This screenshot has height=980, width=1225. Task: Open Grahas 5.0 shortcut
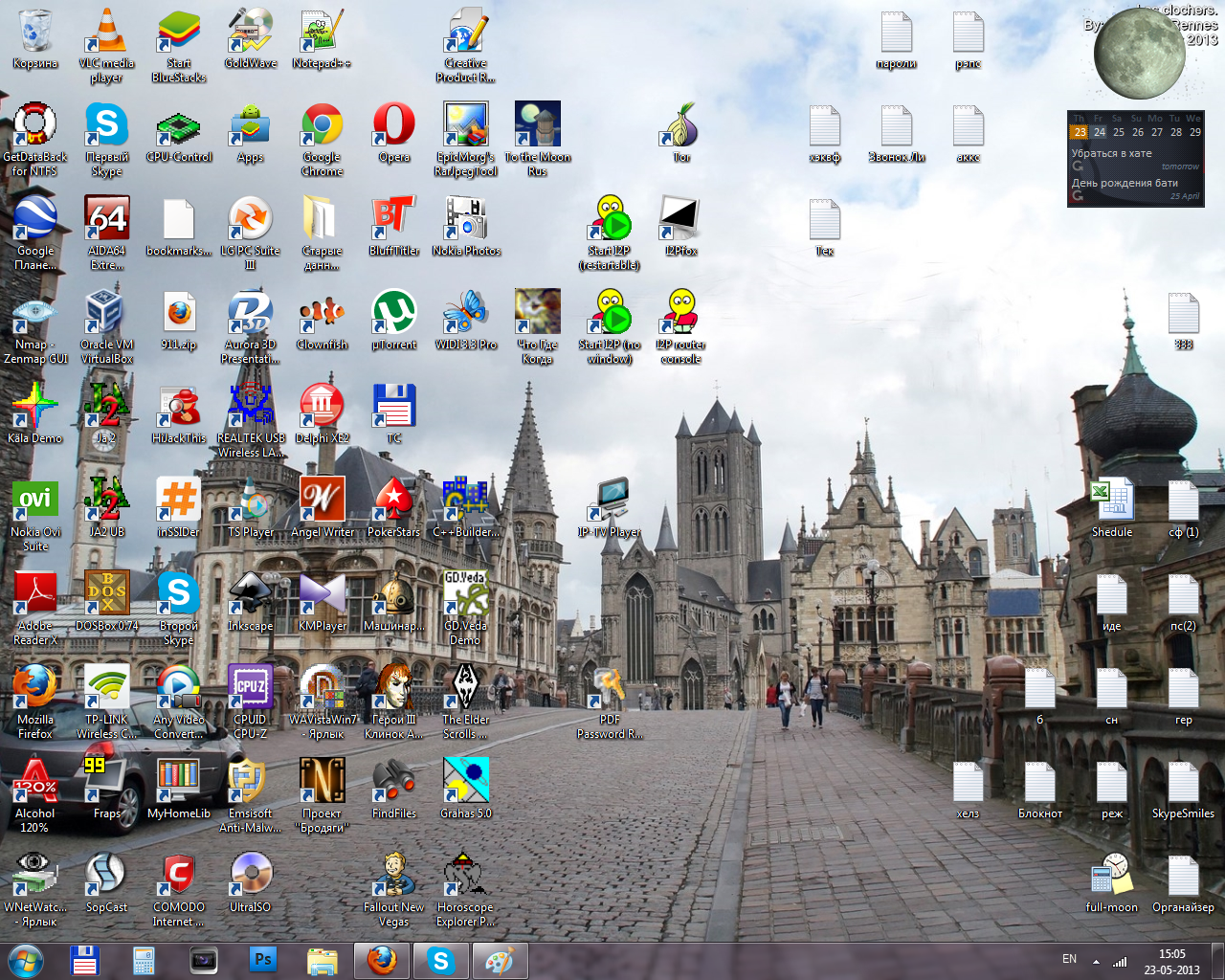(466, 790)
